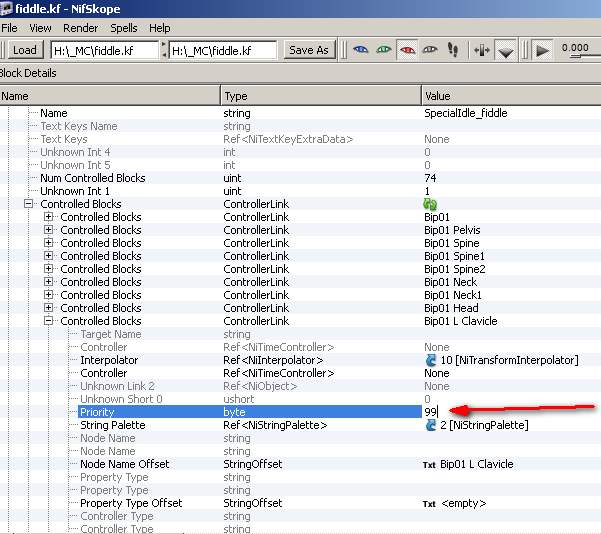Click the small arrows between path fields
The height and width of the screenshot is (534, 601).
pos(164,50)
